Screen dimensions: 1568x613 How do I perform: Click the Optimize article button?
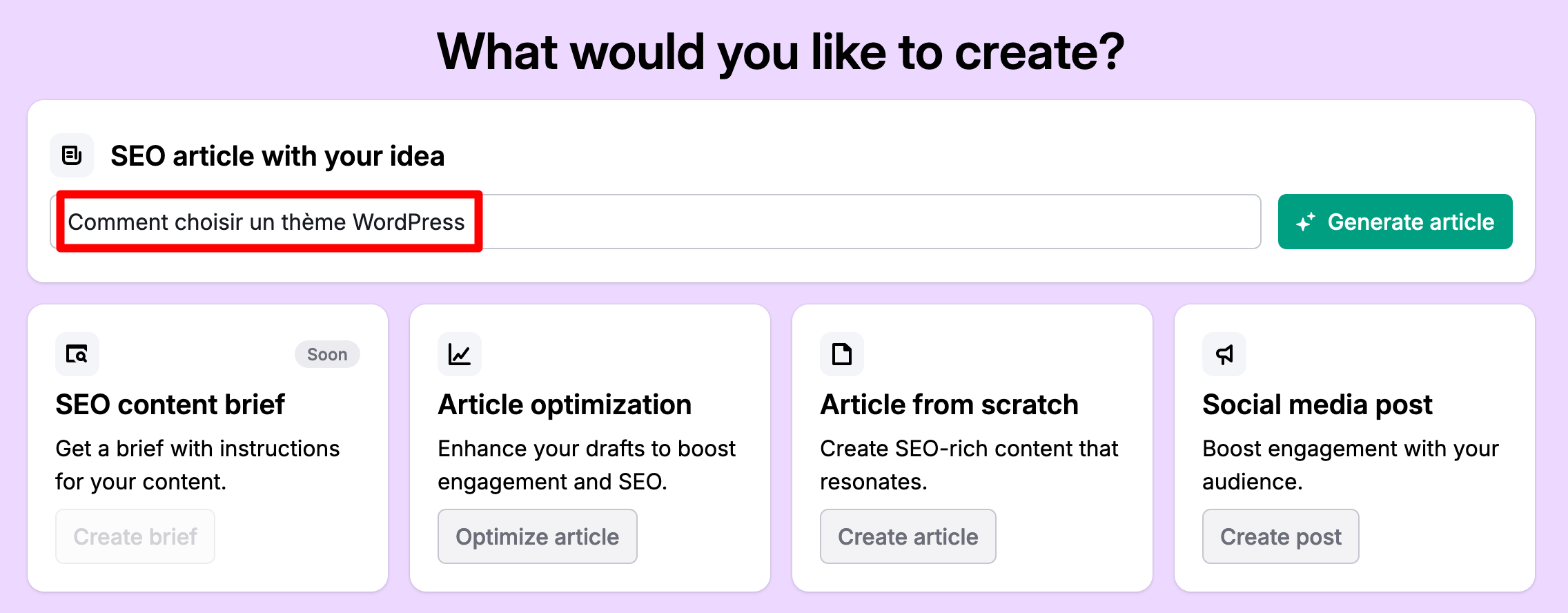(538, 536)
